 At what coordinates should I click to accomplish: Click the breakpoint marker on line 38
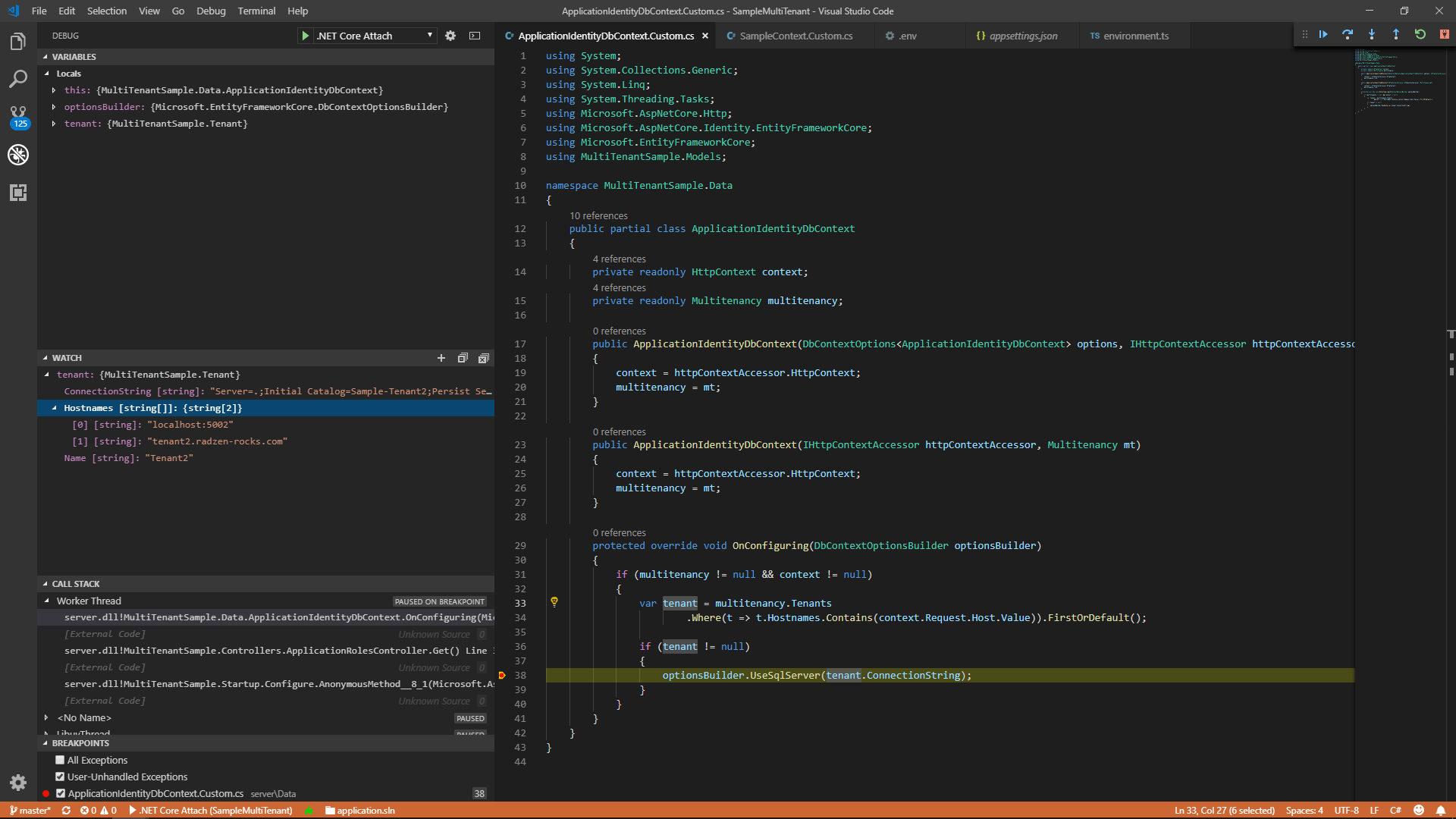pyautogui.click(x=502, y=675)
